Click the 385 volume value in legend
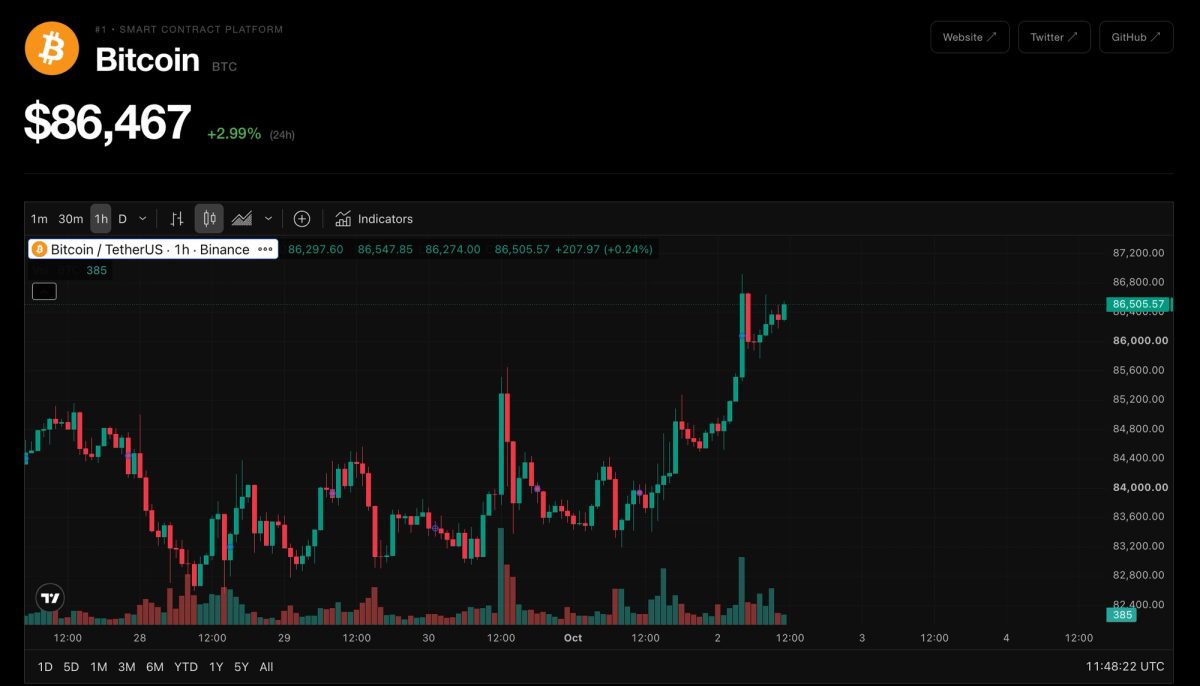The image size is (1200, 686). [97, 270]
